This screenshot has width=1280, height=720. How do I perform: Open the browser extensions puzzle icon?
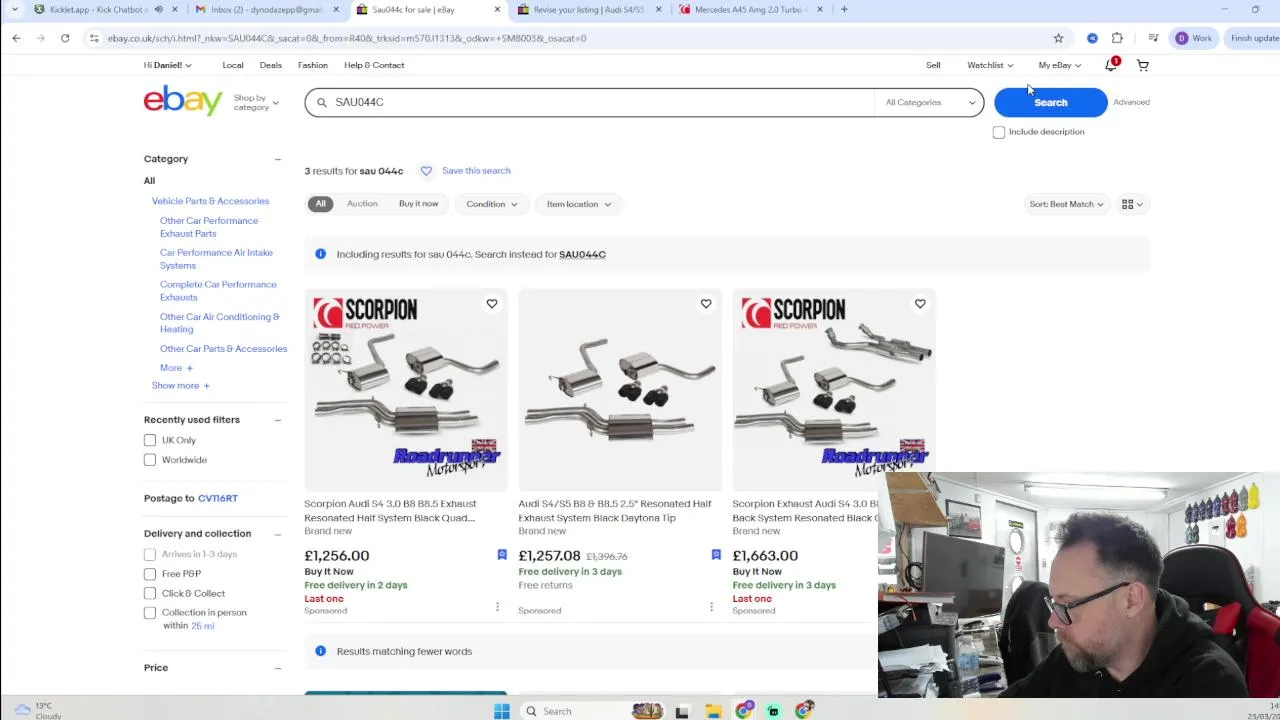(x=1117, y=38)
